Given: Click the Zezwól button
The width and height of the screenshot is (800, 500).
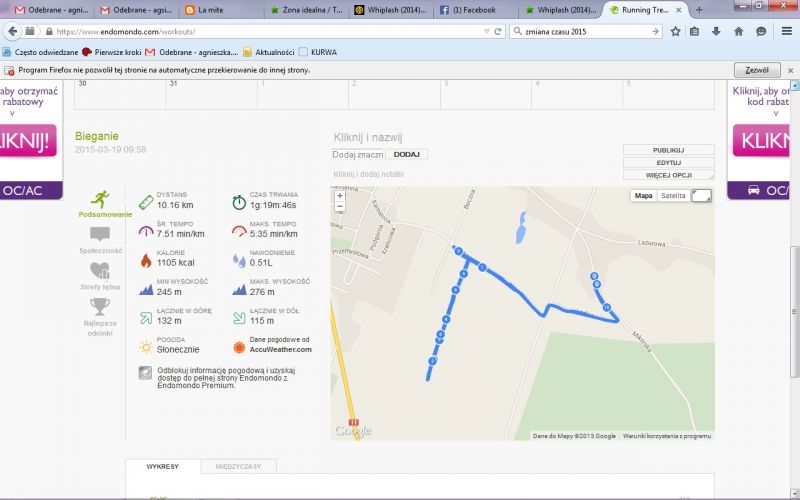Looking at the screenshot, I should [757, 70].
